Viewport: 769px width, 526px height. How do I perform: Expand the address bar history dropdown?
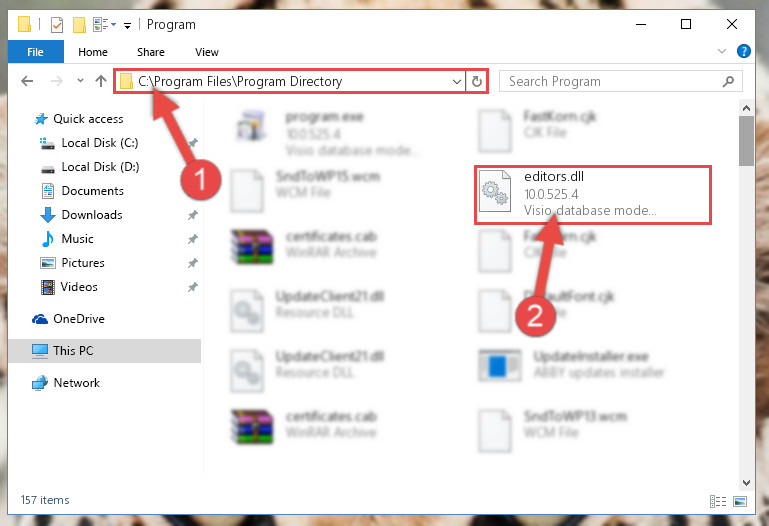click(457, 81)
